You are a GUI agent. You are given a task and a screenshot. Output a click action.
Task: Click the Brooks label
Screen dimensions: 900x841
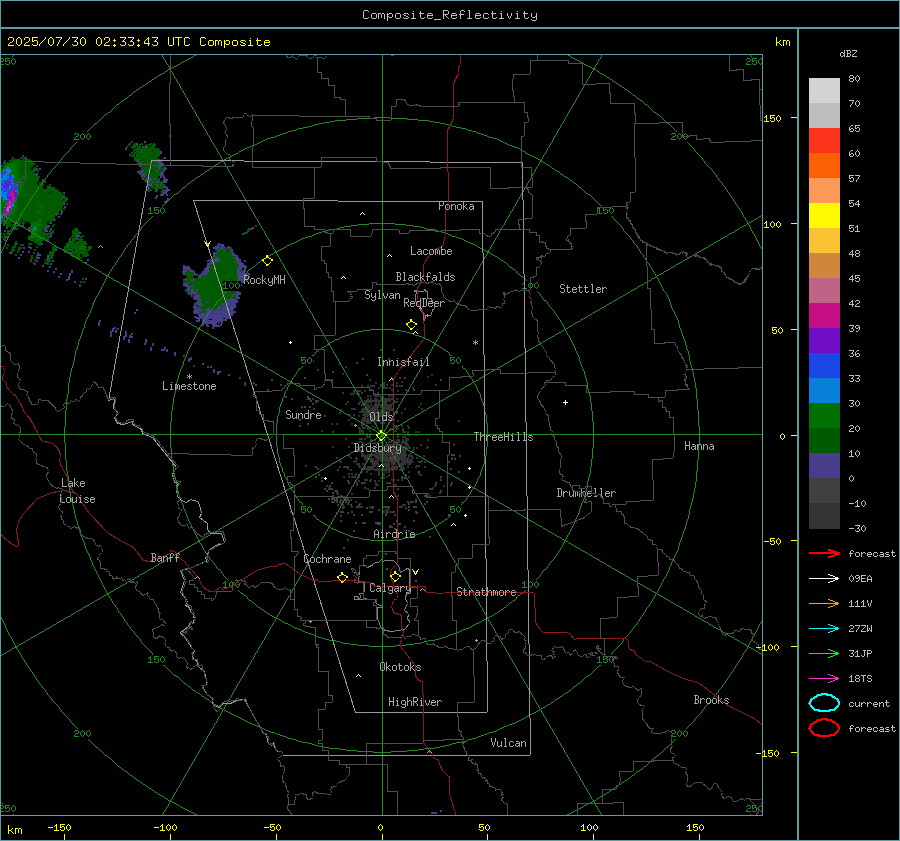(x=711, y=700)
